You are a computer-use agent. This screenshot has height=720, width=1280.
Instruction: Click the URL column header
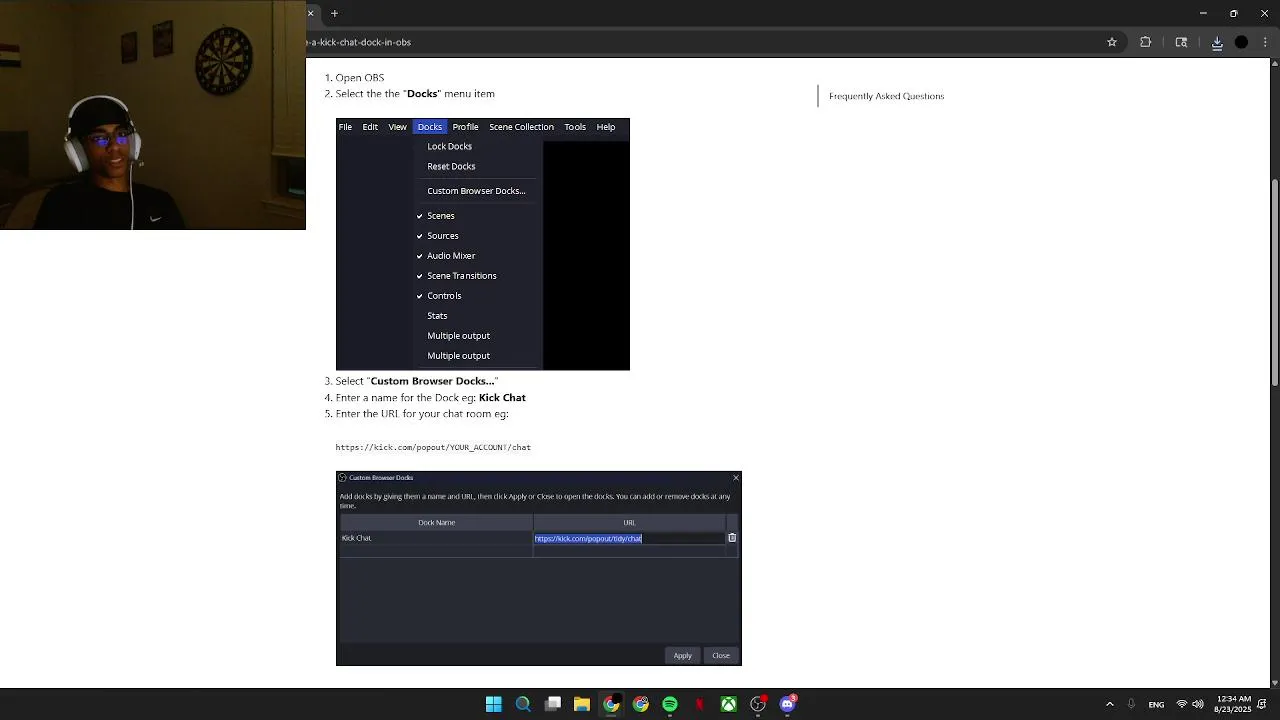[629, 522]
